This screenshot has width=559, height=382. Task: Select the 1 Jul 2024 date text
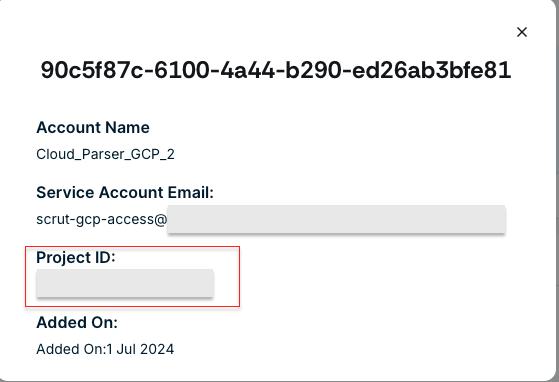tap(140, 349)
